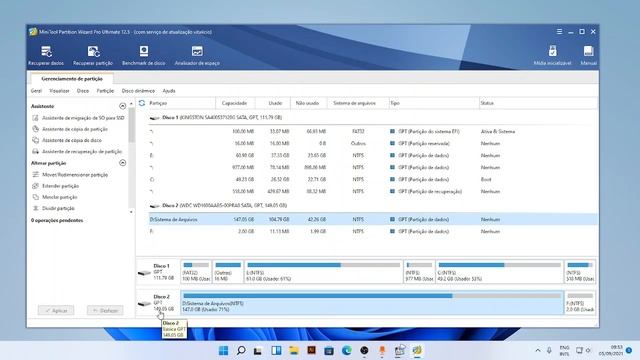Click the Mesclar partição icon
640x360 pixels.
tap(36, 197)
